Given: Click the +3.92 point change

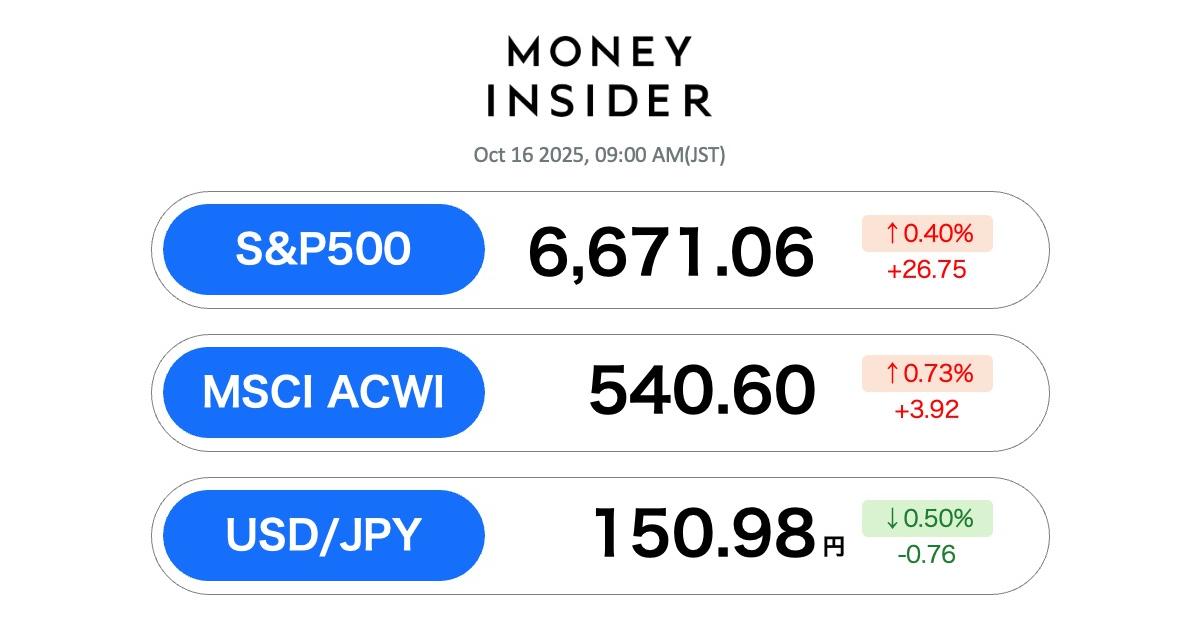Looking at the screenshot, I should (x=926, y=409).
